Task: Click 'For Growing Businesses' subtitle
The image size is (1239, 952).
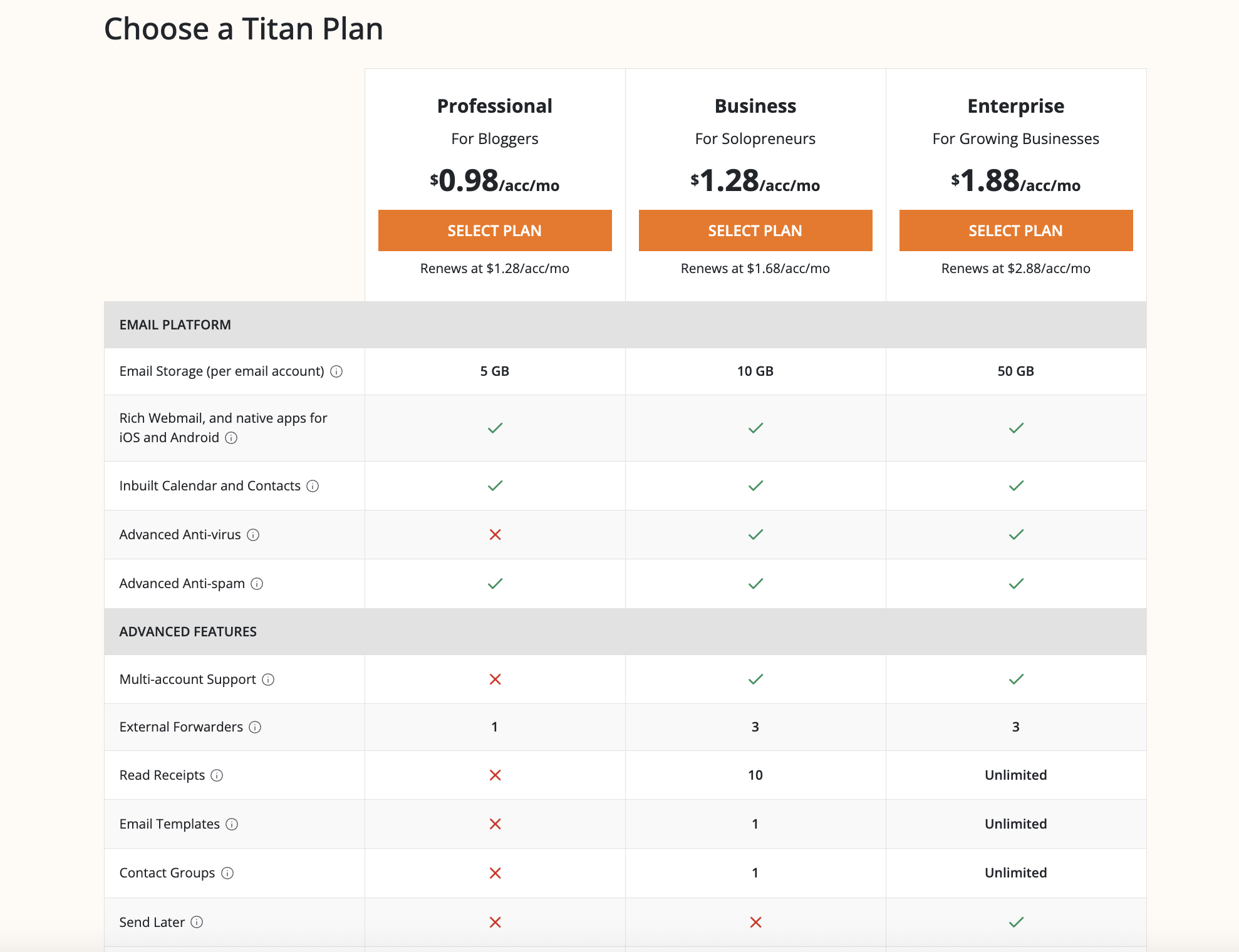Action: [1016, 139]
